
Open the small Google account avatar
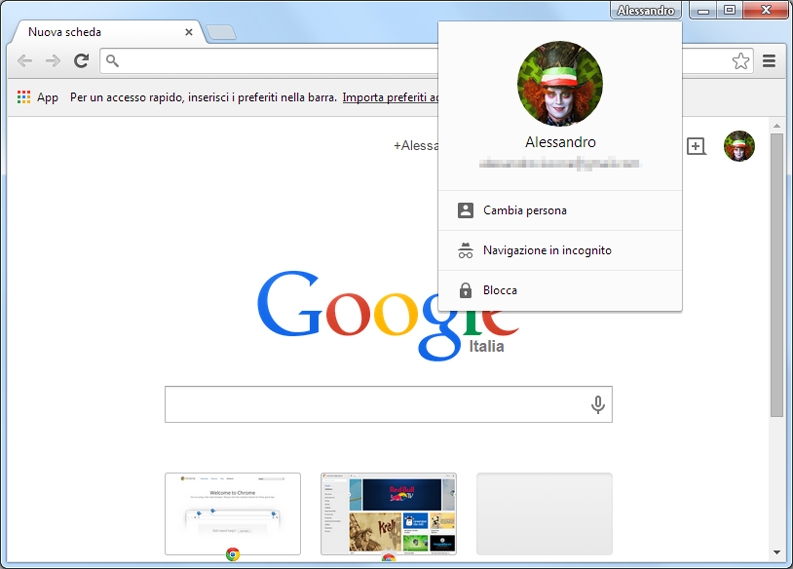pos(739,146)
